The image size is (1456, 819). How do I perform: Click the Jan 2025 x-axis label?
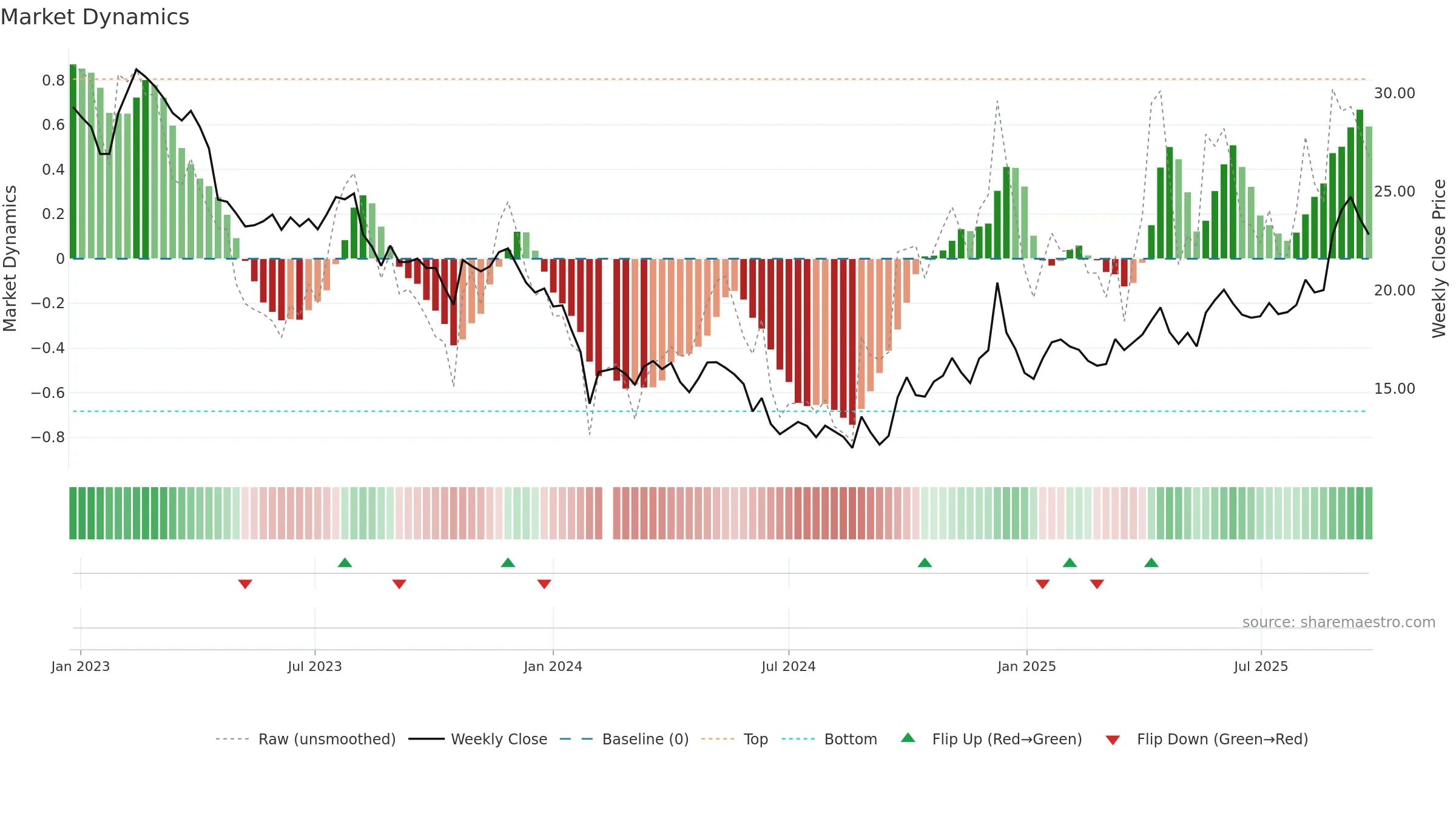coord(1027,666)
